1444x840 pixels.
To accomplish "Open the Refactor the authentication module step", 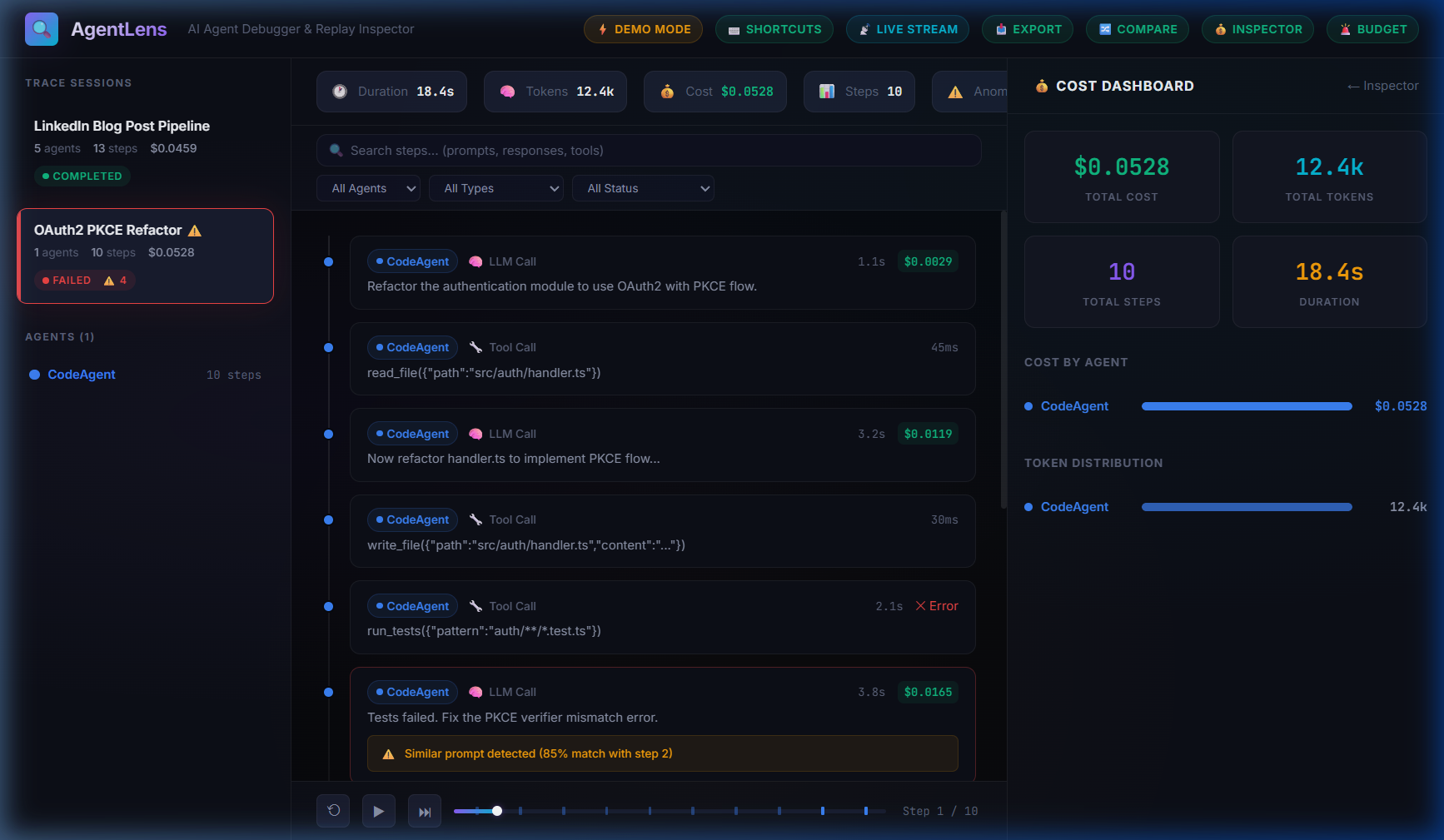I will click(x=663, y=273).
